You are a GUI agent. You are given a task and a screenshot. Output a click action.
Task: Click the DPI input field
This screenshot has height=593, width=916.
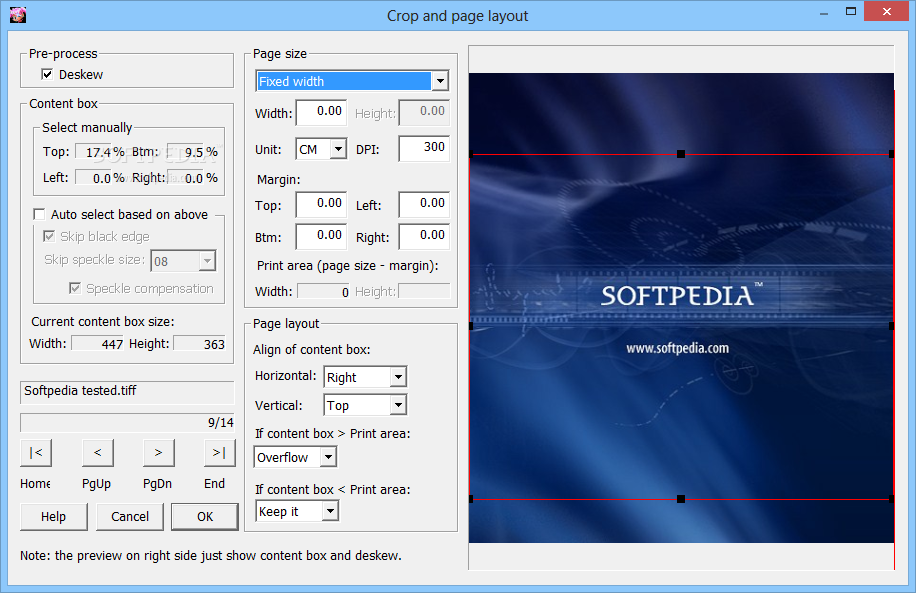point(424,148)
